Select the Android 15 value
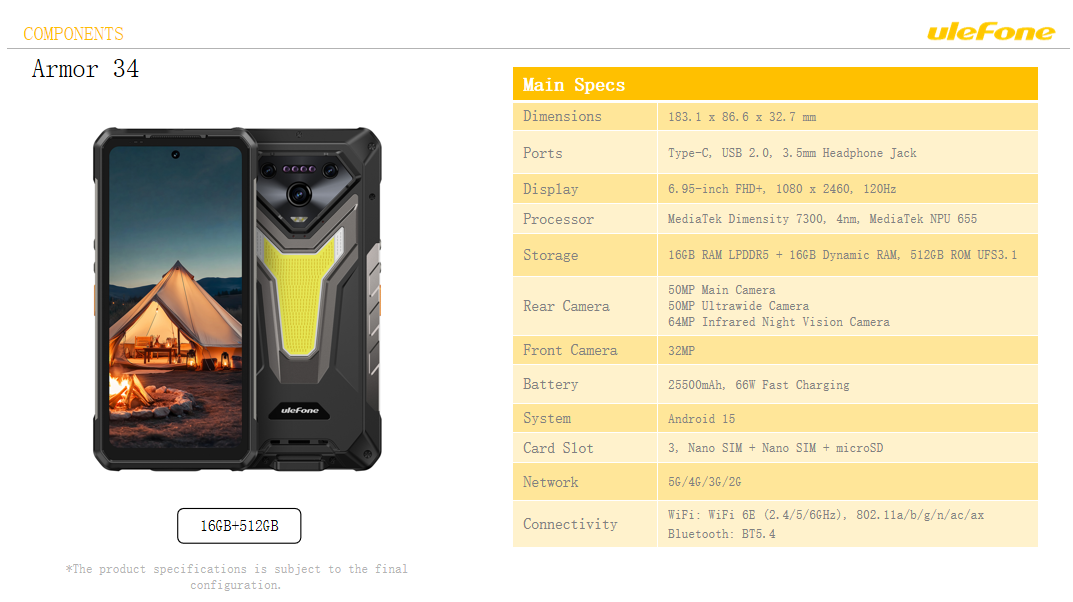This screenshot has width=1073, height=602. pyautogui.click(x=701, y=419)
